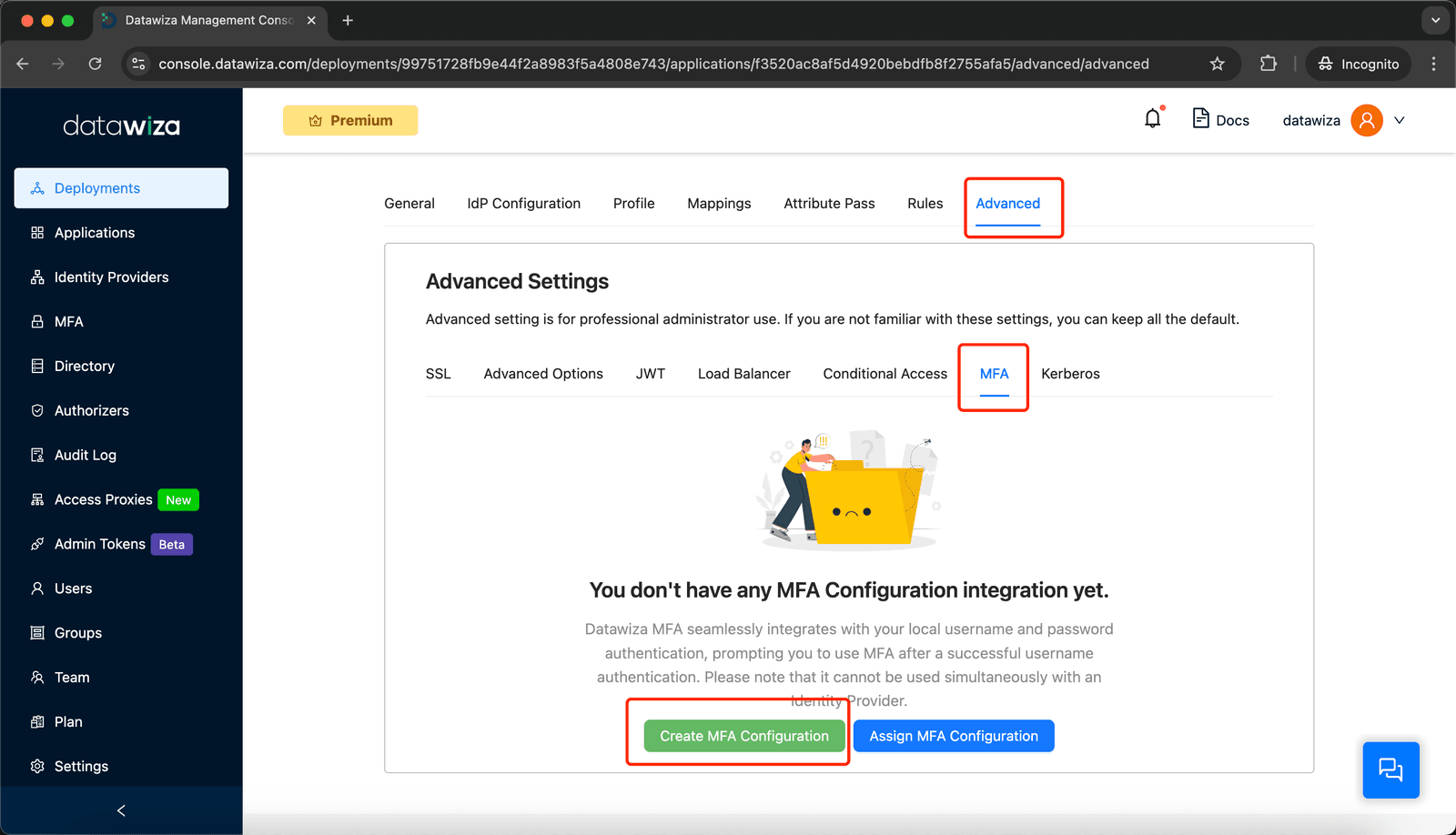Viewport: 1456px width, 835px height.
Task: Open the chat support widget
Action: (x=1390, y=770)
